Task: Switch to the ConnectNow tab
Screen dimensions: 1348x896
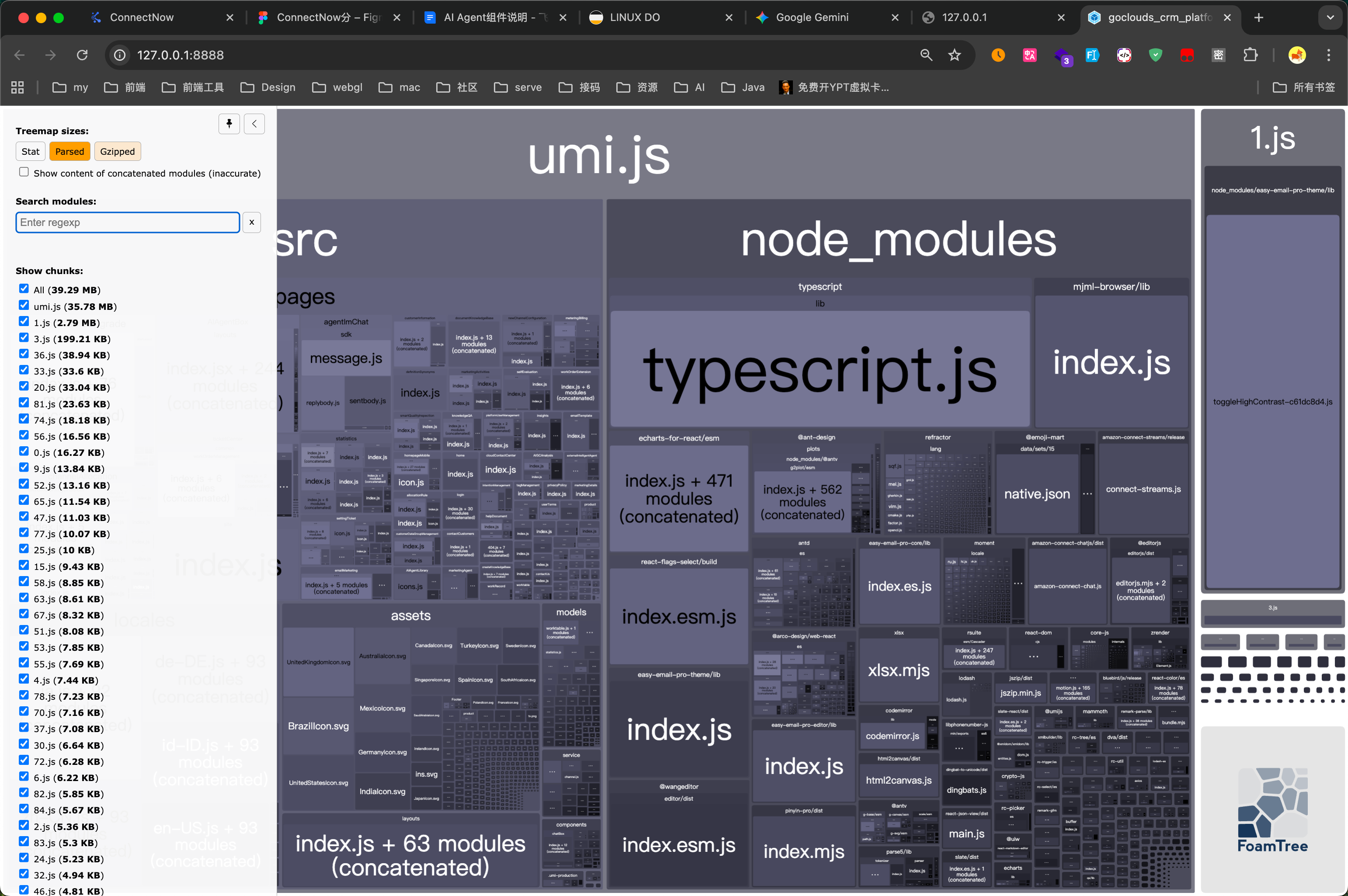Action: (162, 18)
